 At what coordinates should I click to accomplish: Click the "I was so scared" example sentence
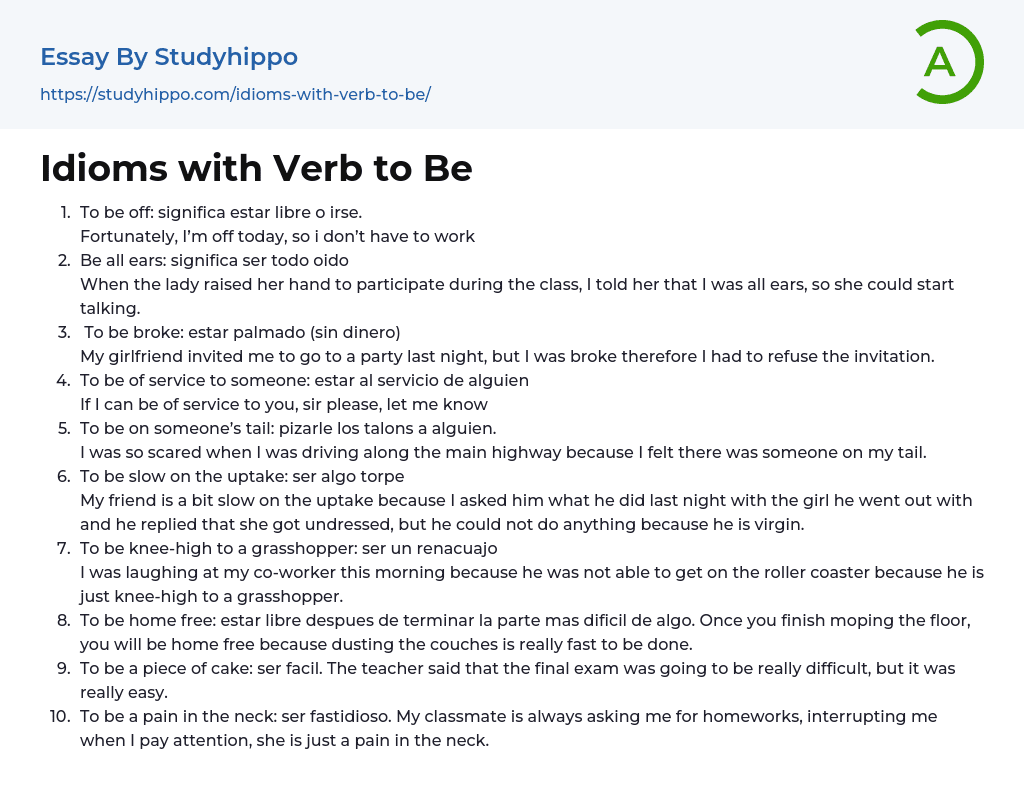pyautogui.click(x=503, y=452)
